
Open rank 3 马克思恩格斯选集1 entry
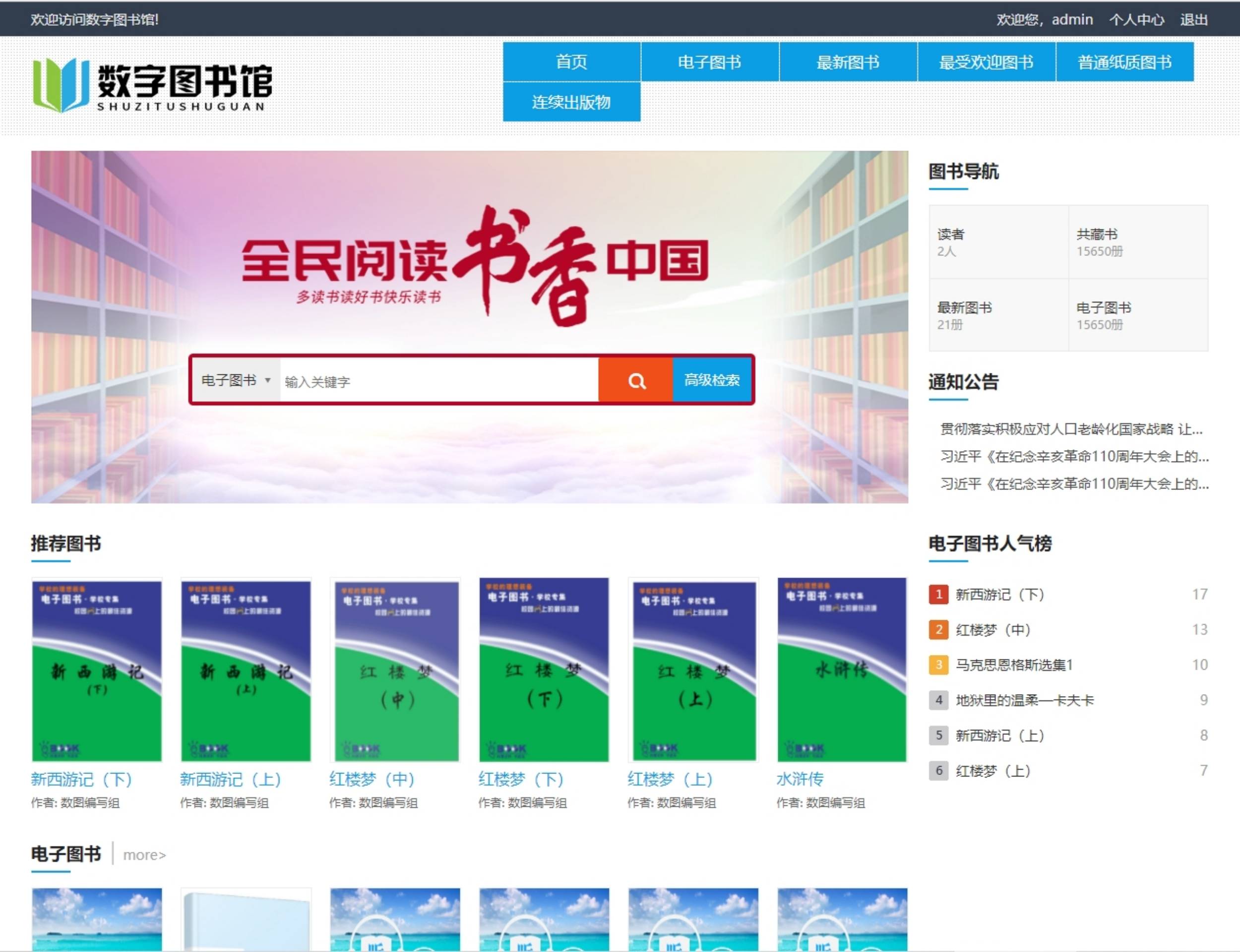pyautogui.click(x=1014, y=665)
